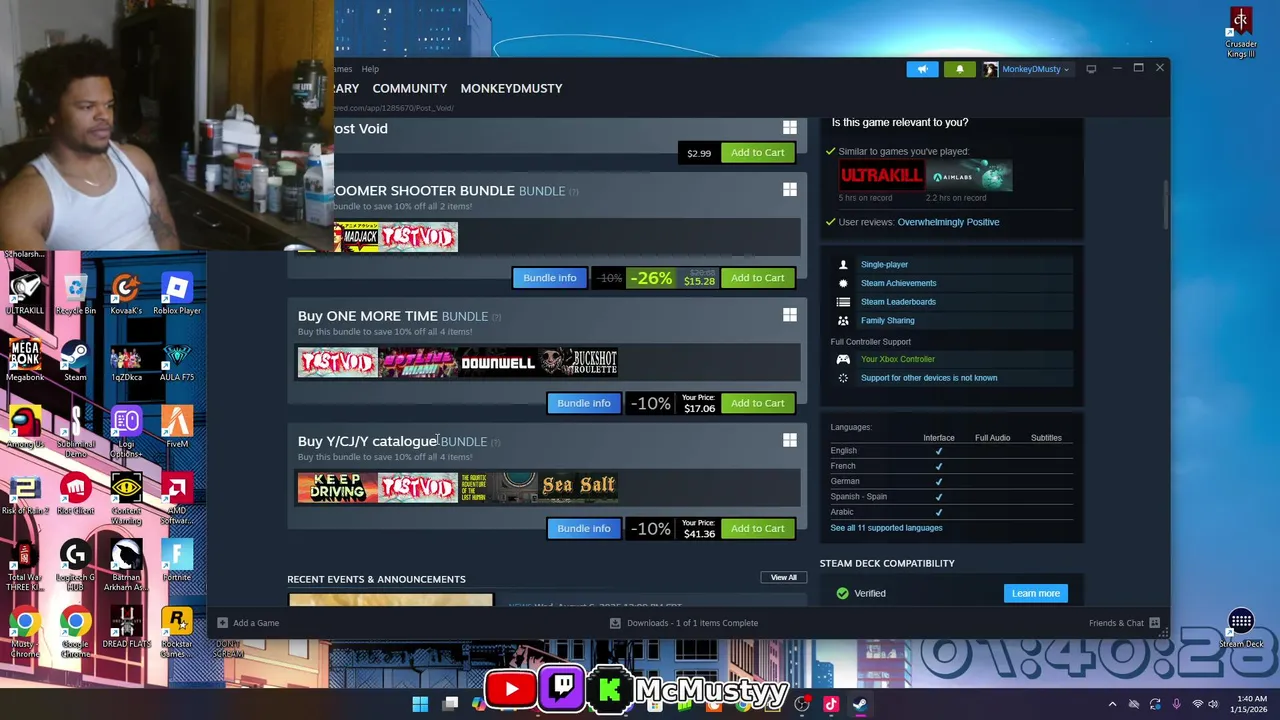
Task: Open the Steam Achievements feature link
Action: [898, 283]
